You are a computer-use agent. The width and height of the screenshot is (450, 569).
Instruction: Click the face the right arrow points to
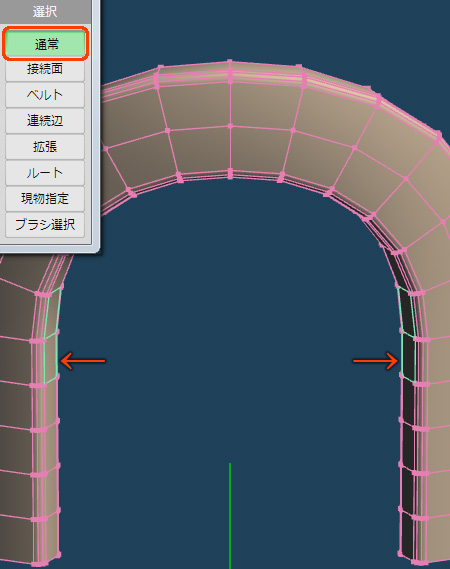click(x=408, y=357)
